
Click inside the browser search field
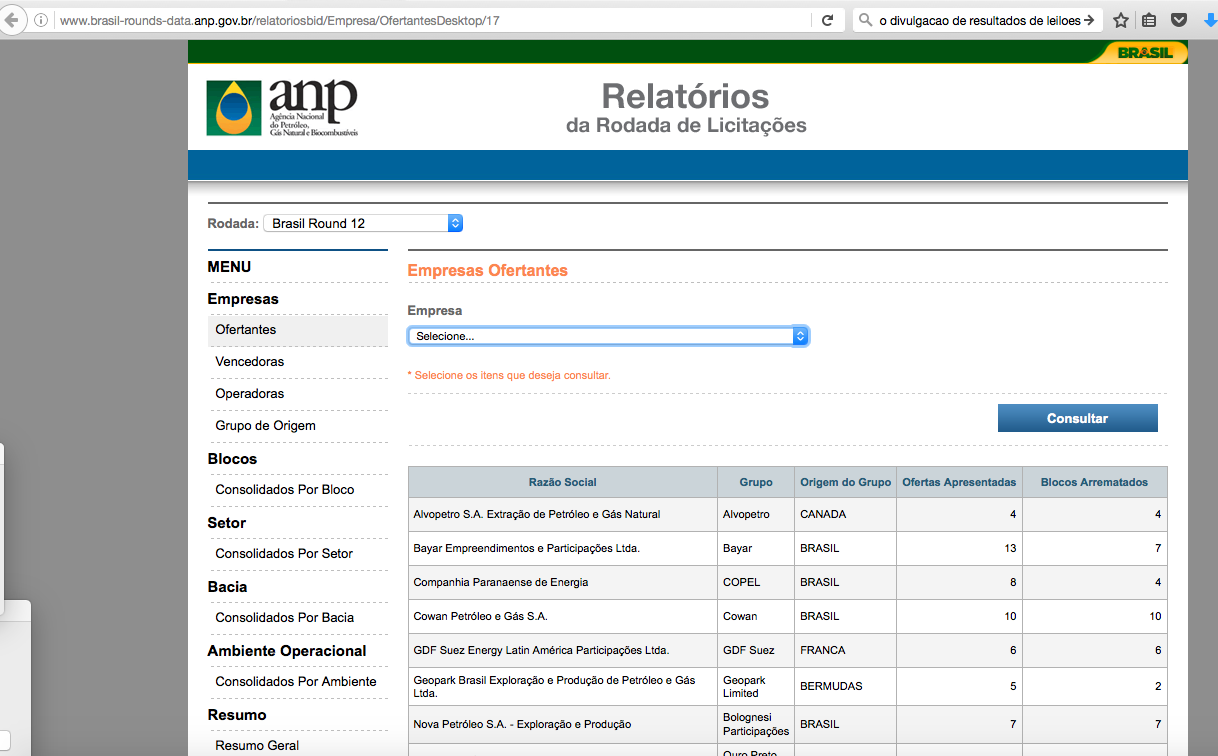coord(977,20)
